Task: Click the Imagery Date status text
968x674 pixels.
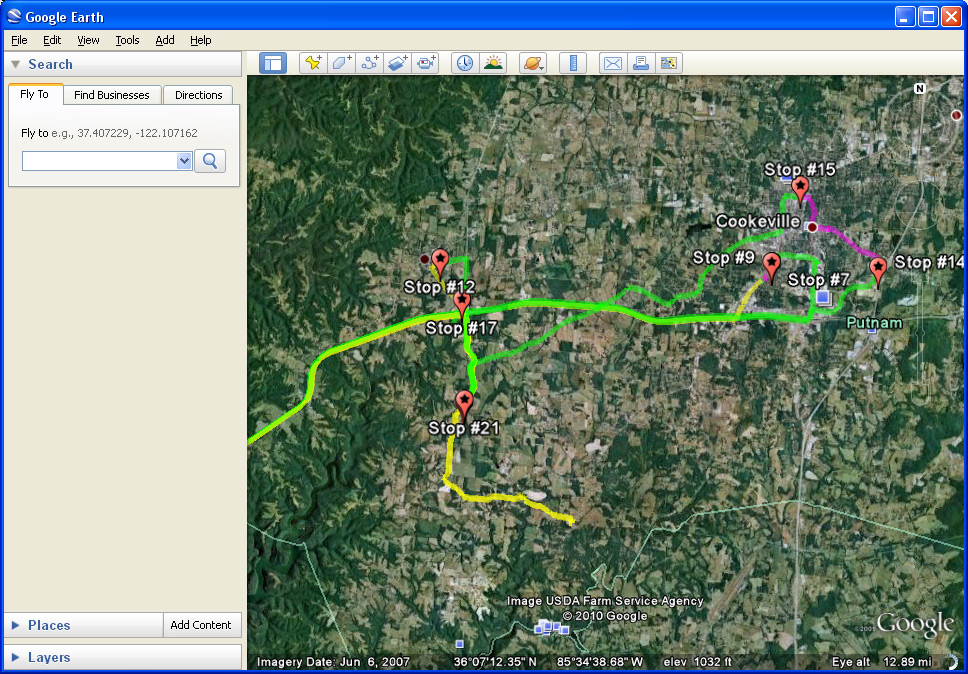Action: pos(333,662)
